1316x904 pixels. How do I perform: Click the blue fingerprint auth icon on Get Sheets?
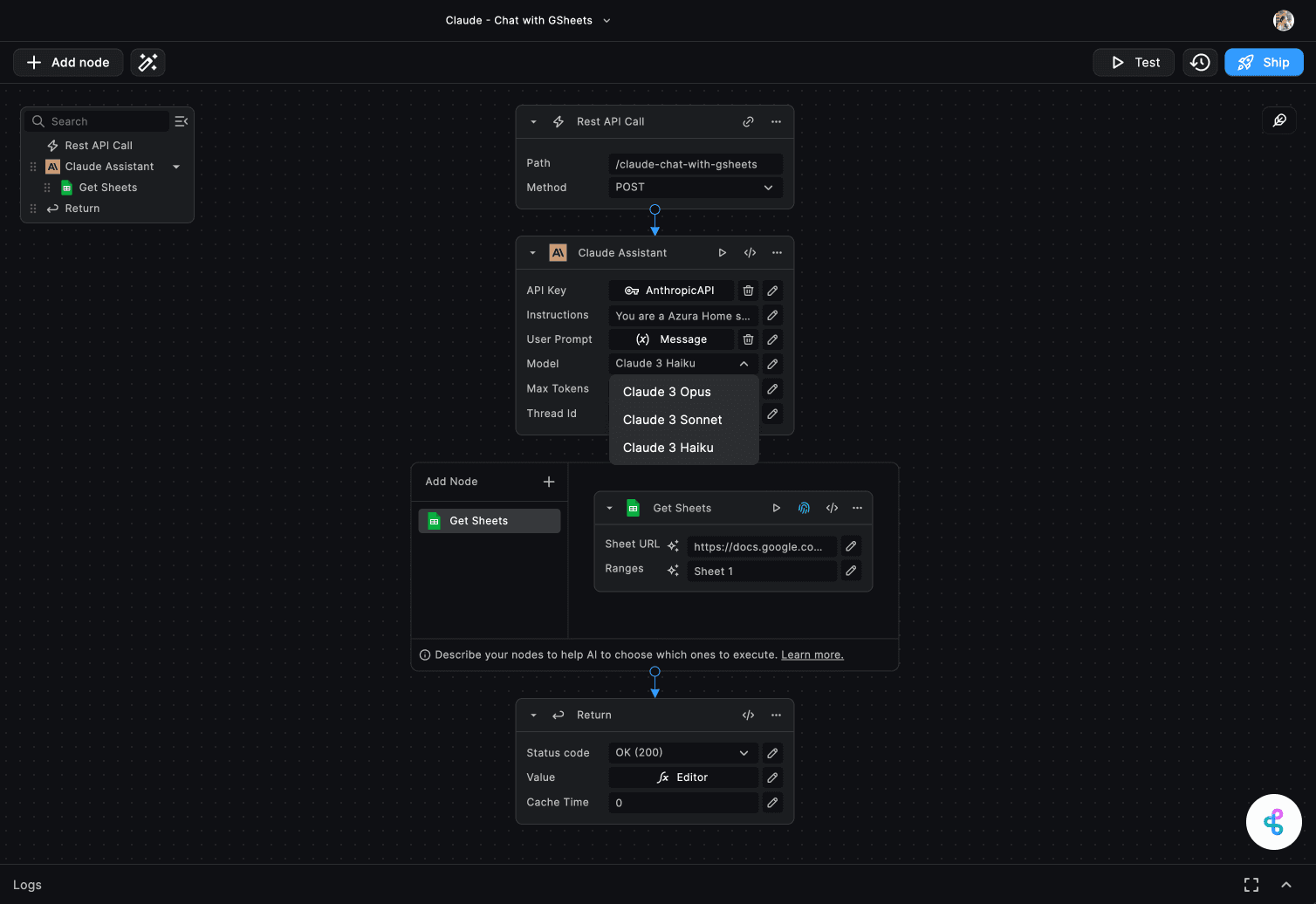tap(804, 507)
